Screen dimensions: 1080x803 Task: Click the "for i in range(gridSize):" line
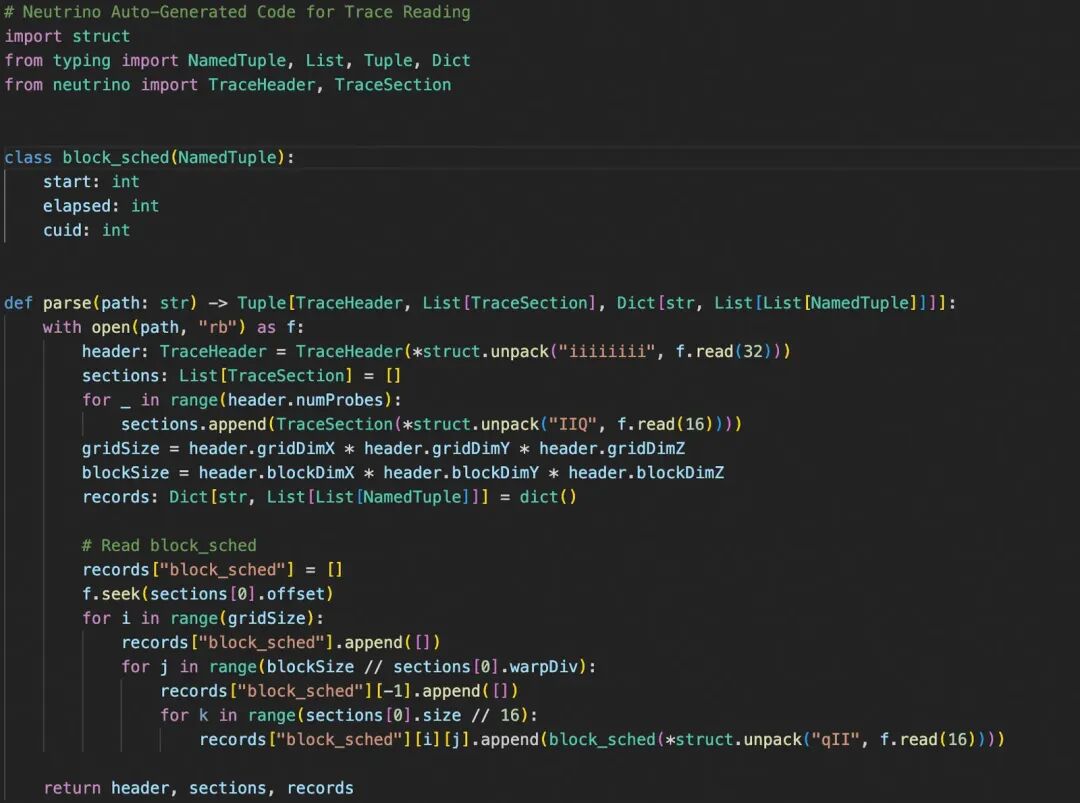coord(202,618)
